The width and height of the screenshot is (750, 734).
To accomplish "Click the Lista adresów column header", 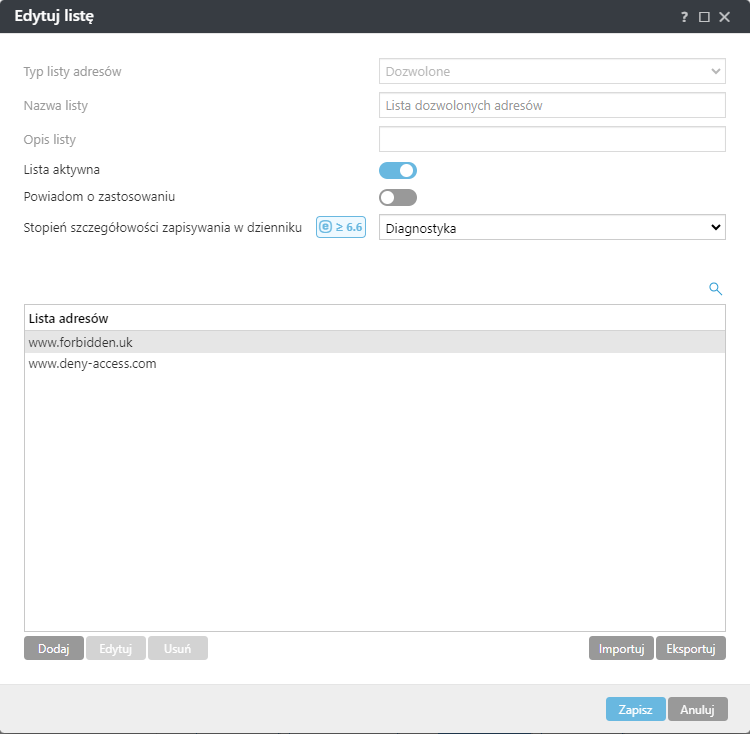I will (69, 318).
